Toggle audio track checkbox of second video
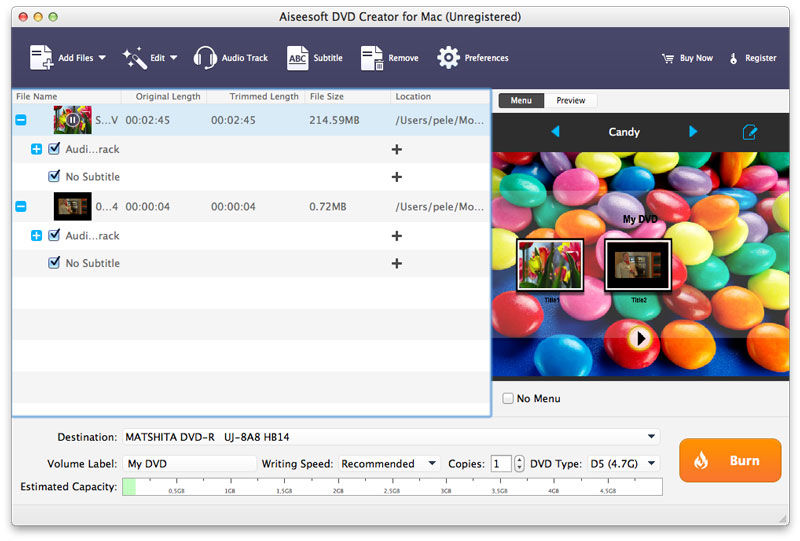Viewport: 800px width, 541px height. (54, 235)
